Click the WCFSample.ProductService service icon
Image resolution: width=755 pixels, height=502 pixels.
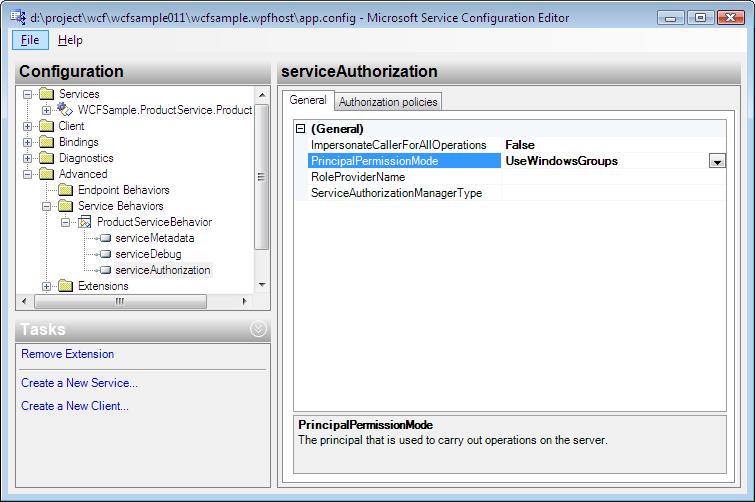pyautogui.click(x=66, y=110)
